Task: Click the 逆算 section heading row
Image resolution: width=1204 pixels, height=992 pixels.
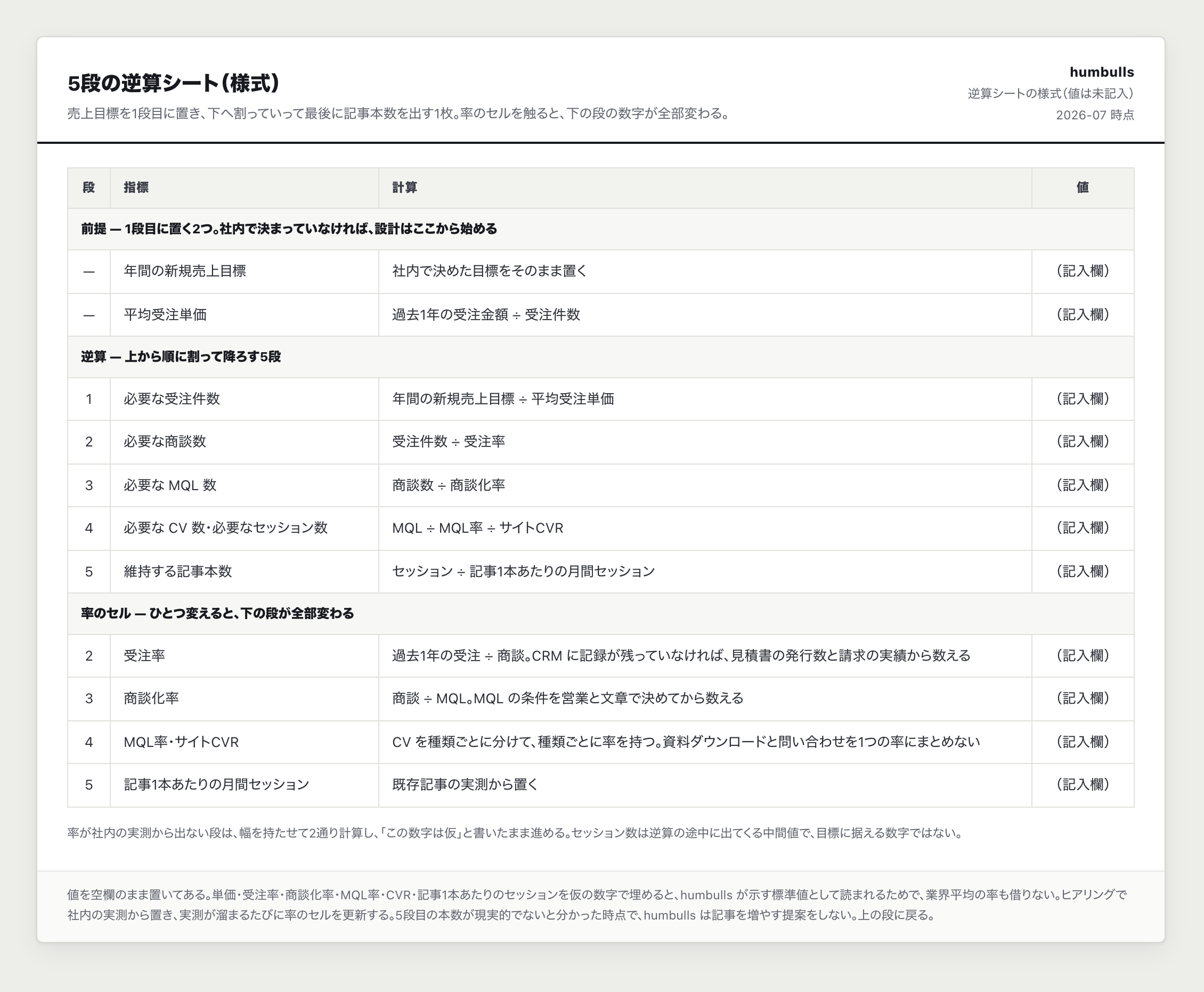Action: click(600, 356)
